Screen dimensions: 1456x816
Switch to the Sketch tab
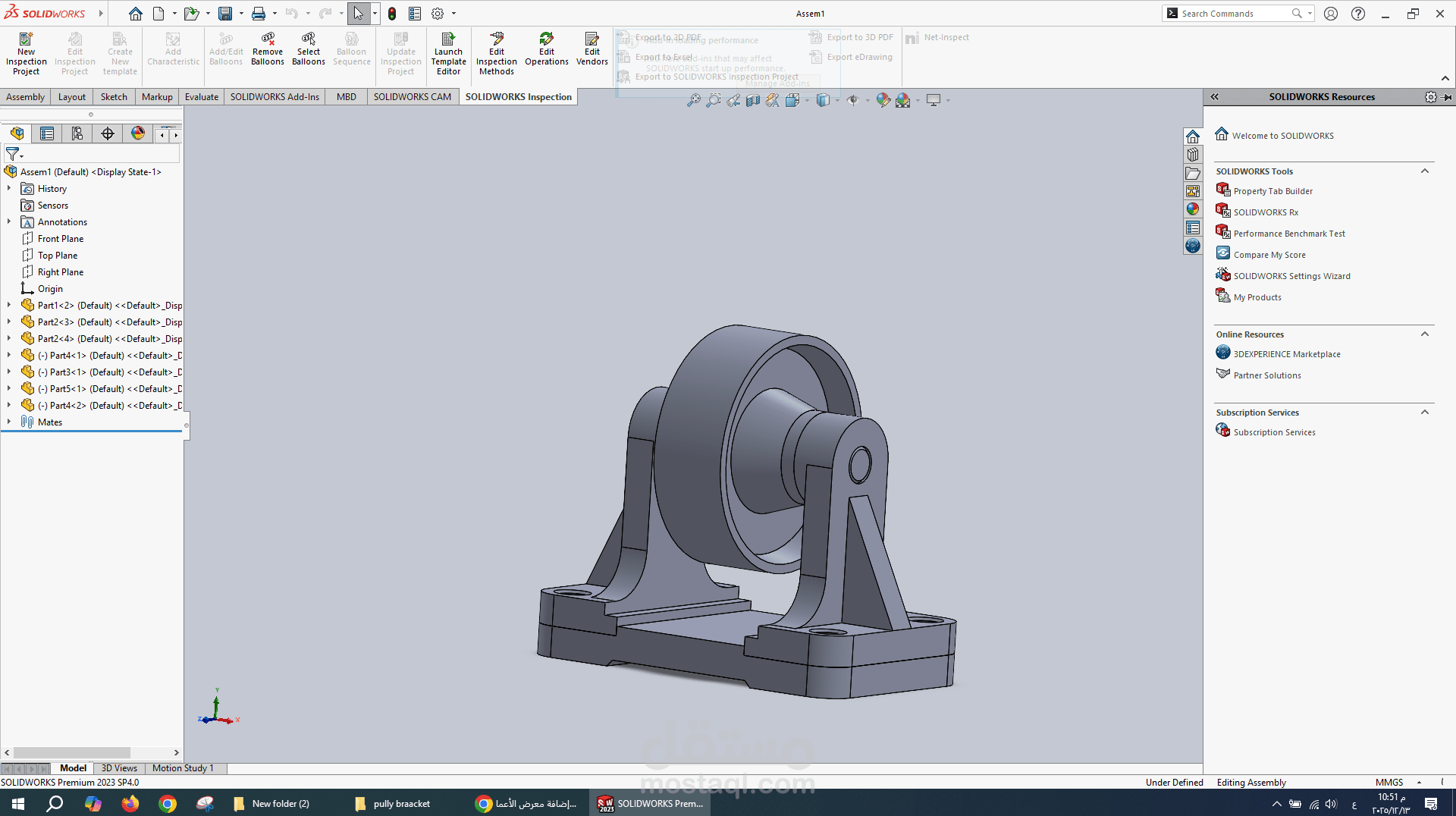[114, 97]
